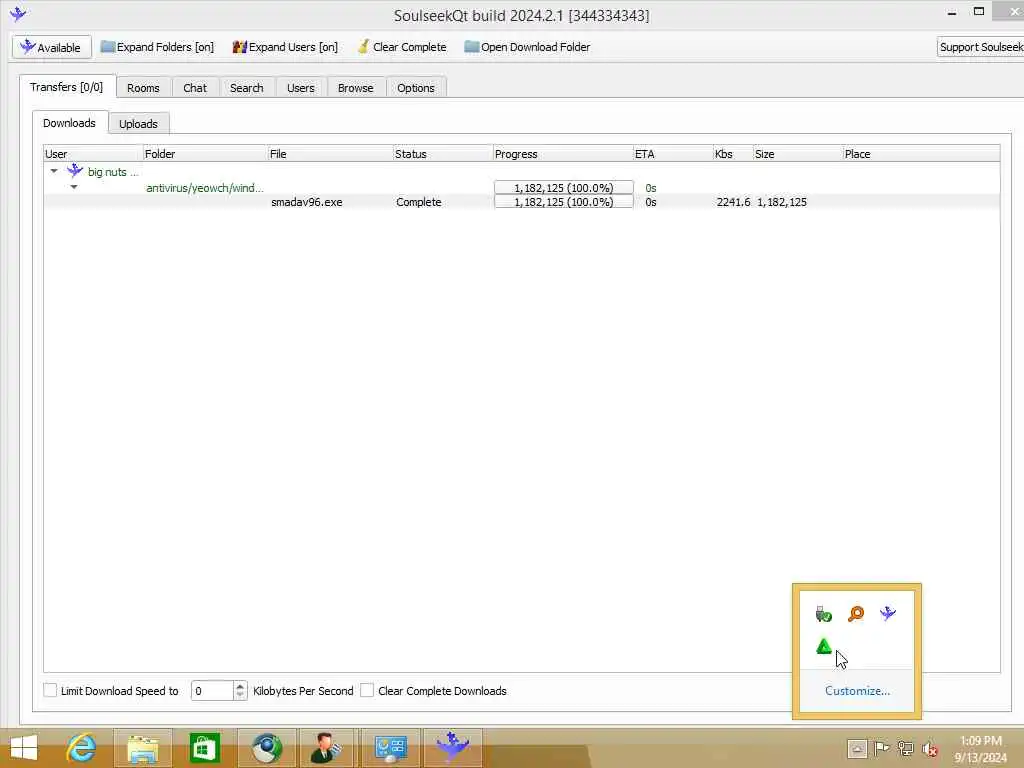Click the bird icon beside big nuts
Image resolution: width=1024 pixels, height=768 pixels.
click(x=75, y=170)
